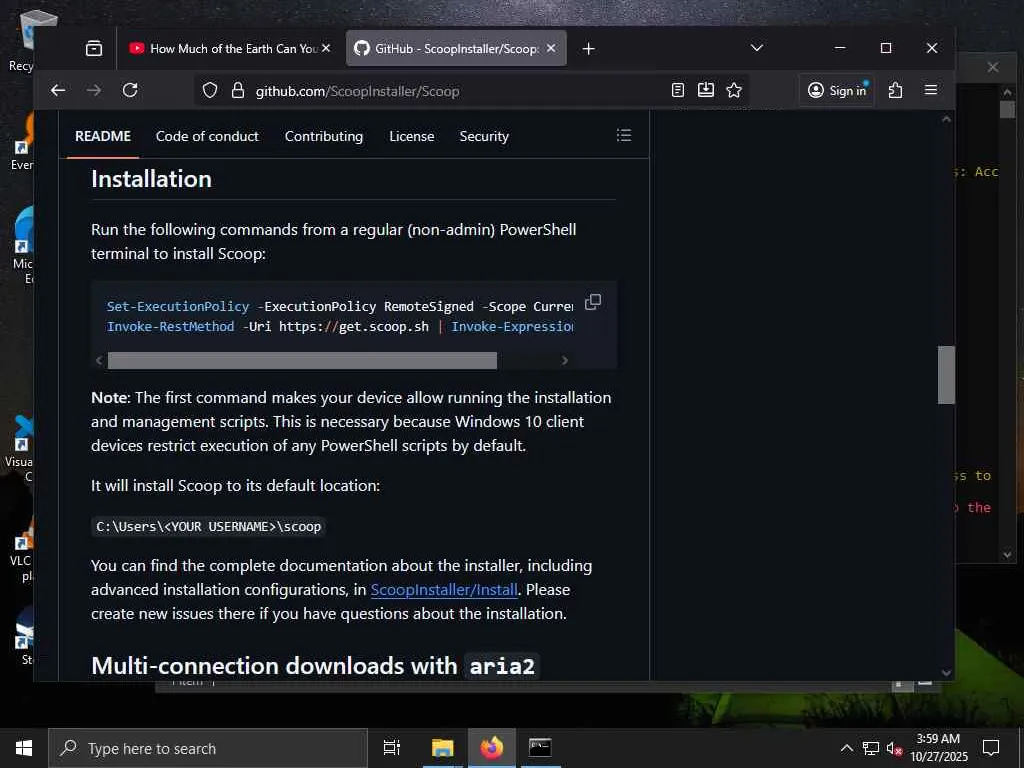Expand the list all tabs dropdown
The height and width of the screenshot is (768, 1024).
click(757, 48)
